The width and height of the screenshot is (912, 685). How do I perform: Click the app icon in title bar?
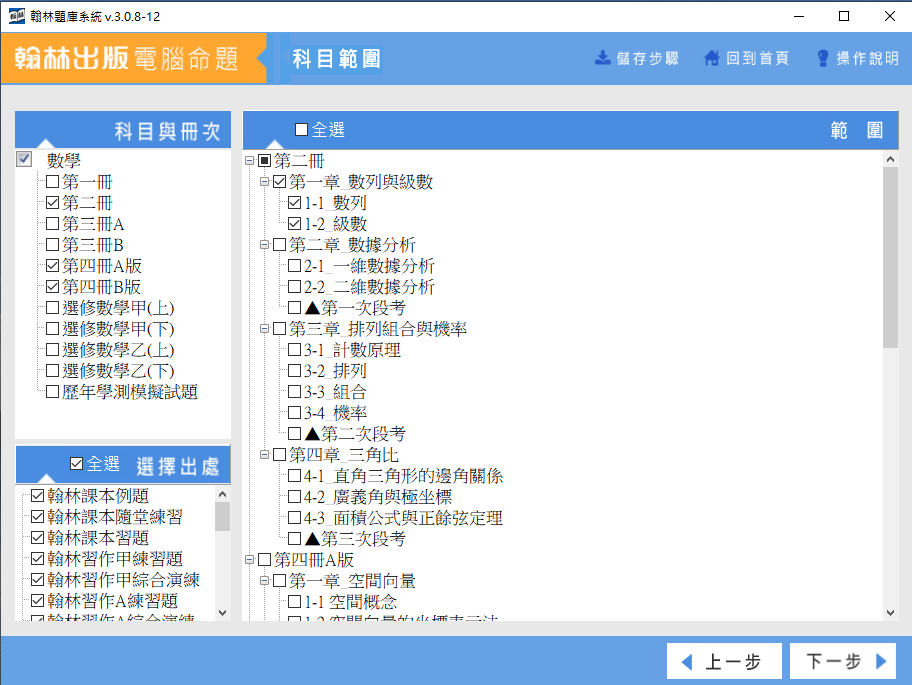(17, 16)
